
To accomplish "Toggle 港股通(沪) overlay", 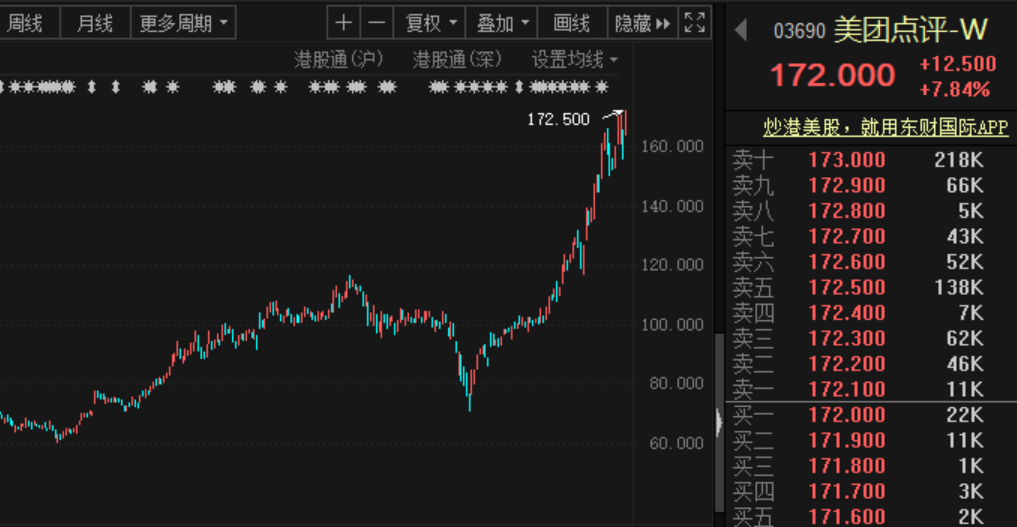I will point(339,60).
